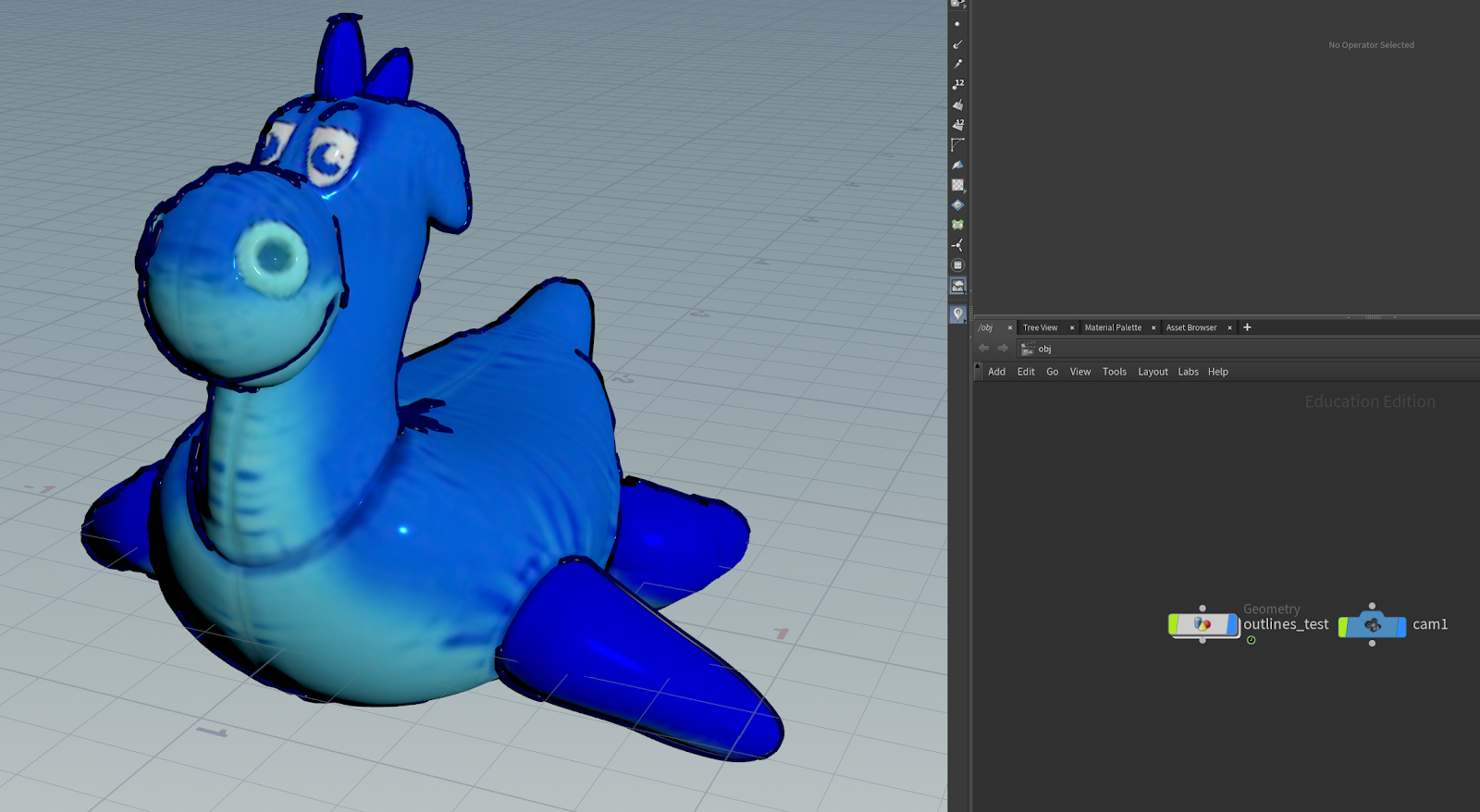Click the checkered material display icon
This screenshot has width=1480, height=812.
pos(957,185)
